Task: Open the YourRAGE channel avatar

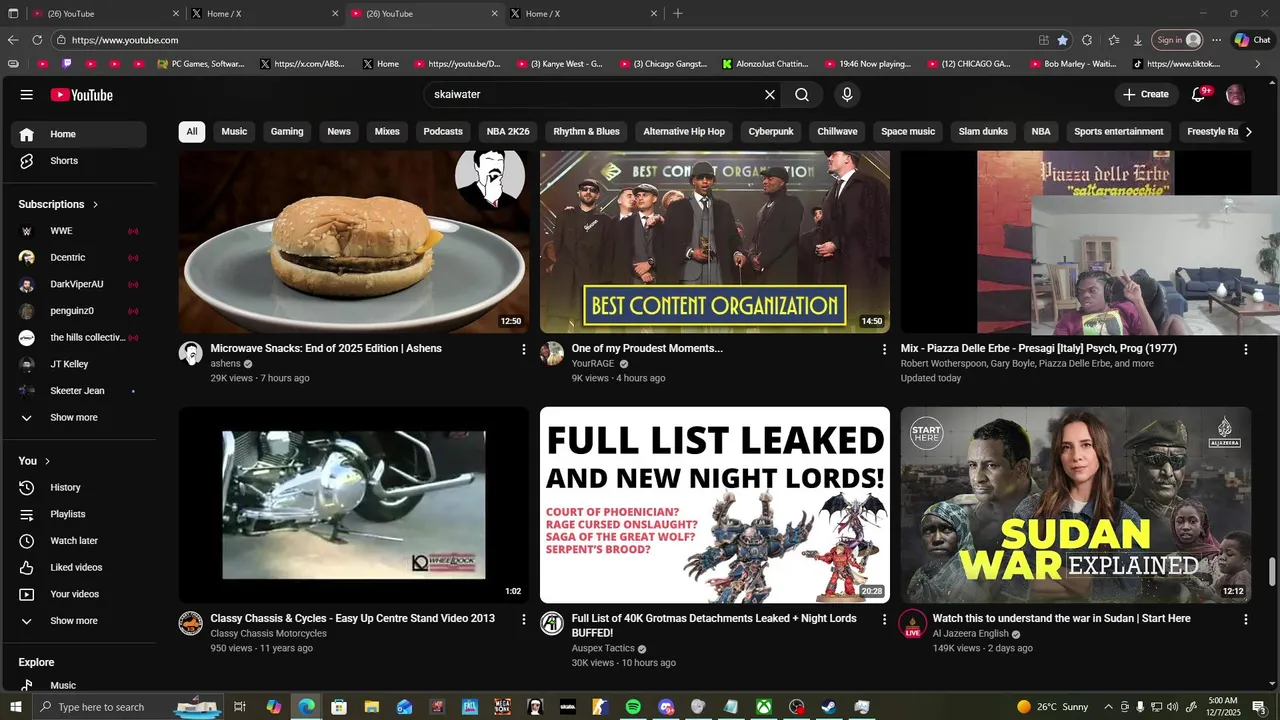Action: 552,353
